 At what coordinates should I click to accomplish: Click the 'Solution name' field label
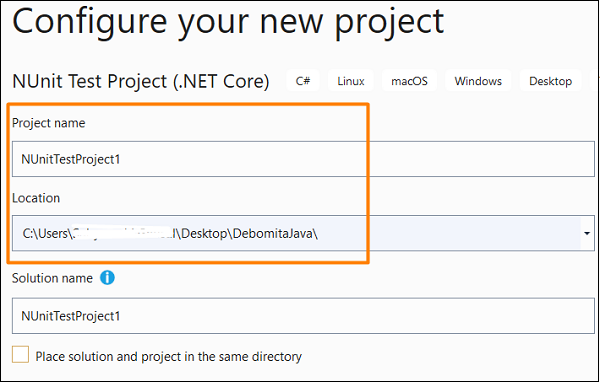pos(52,278)
